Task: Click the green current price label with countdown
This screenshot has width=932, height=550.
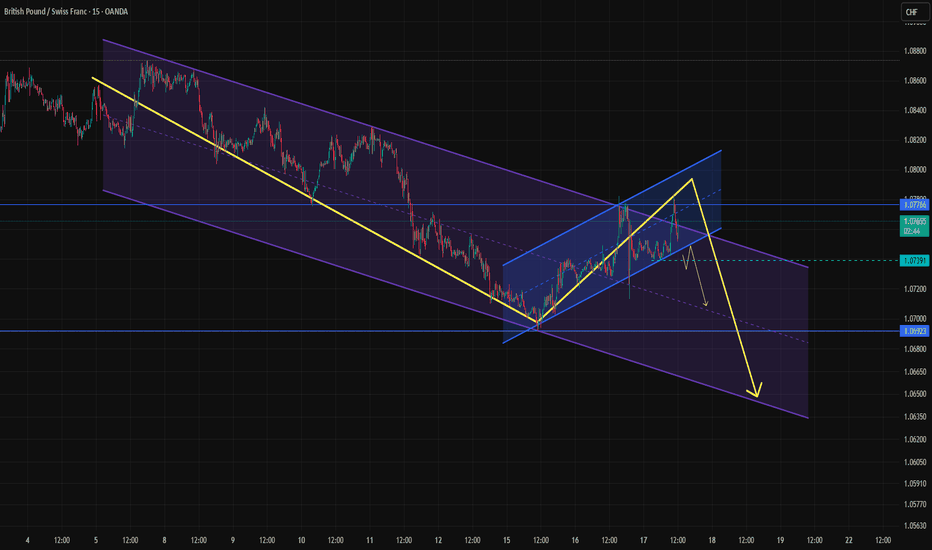Action: click(914, 226)
